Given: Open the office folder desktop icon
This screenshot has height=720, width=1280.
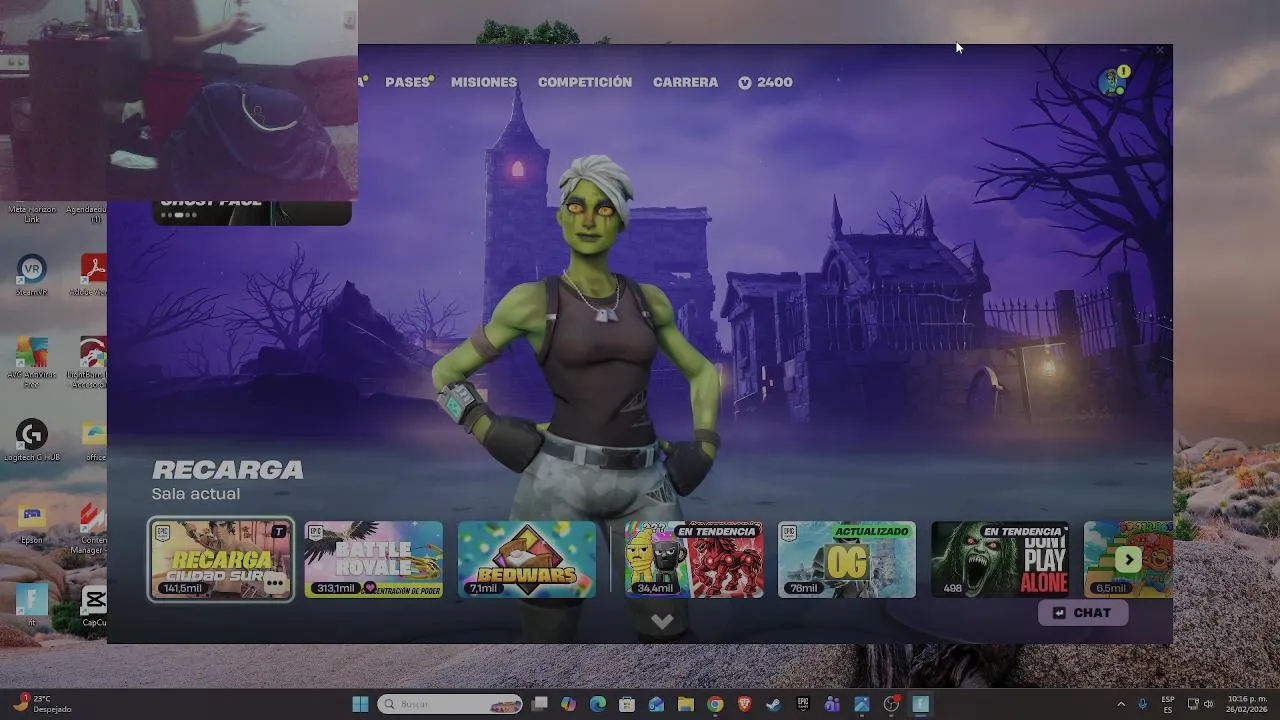Looking at the screenshot, I should 94,440.
